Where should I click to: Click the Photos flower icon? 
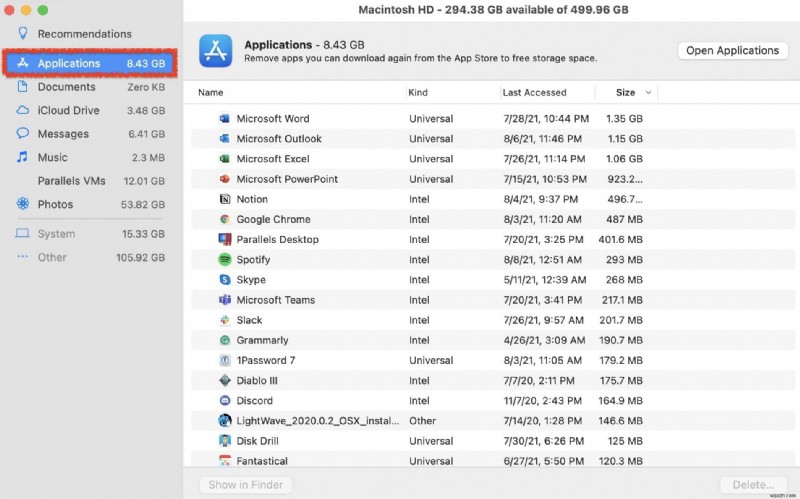tap(22, 204)
